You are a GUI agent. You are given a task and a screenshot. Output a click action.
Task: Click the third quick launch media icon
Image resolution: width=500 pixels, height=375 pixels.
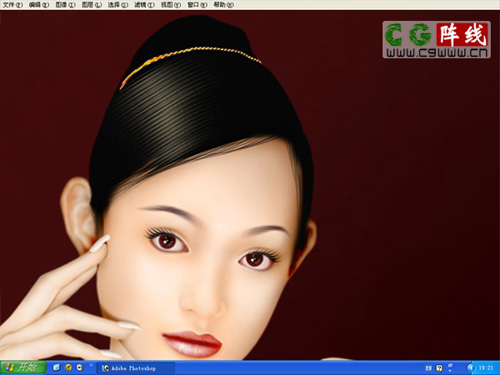79,367
